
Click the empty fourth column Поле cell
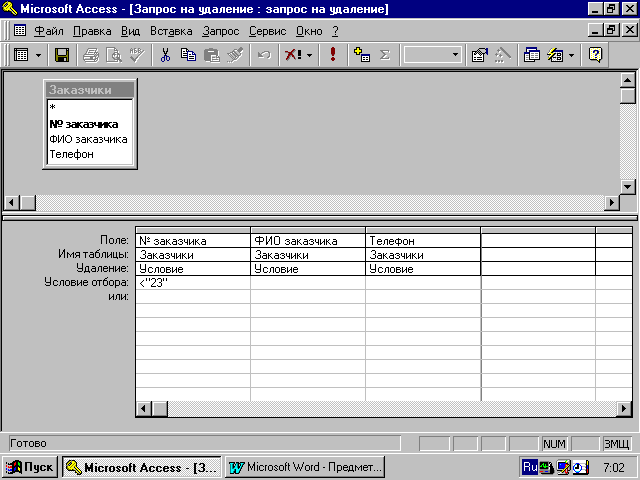(538, 241)
